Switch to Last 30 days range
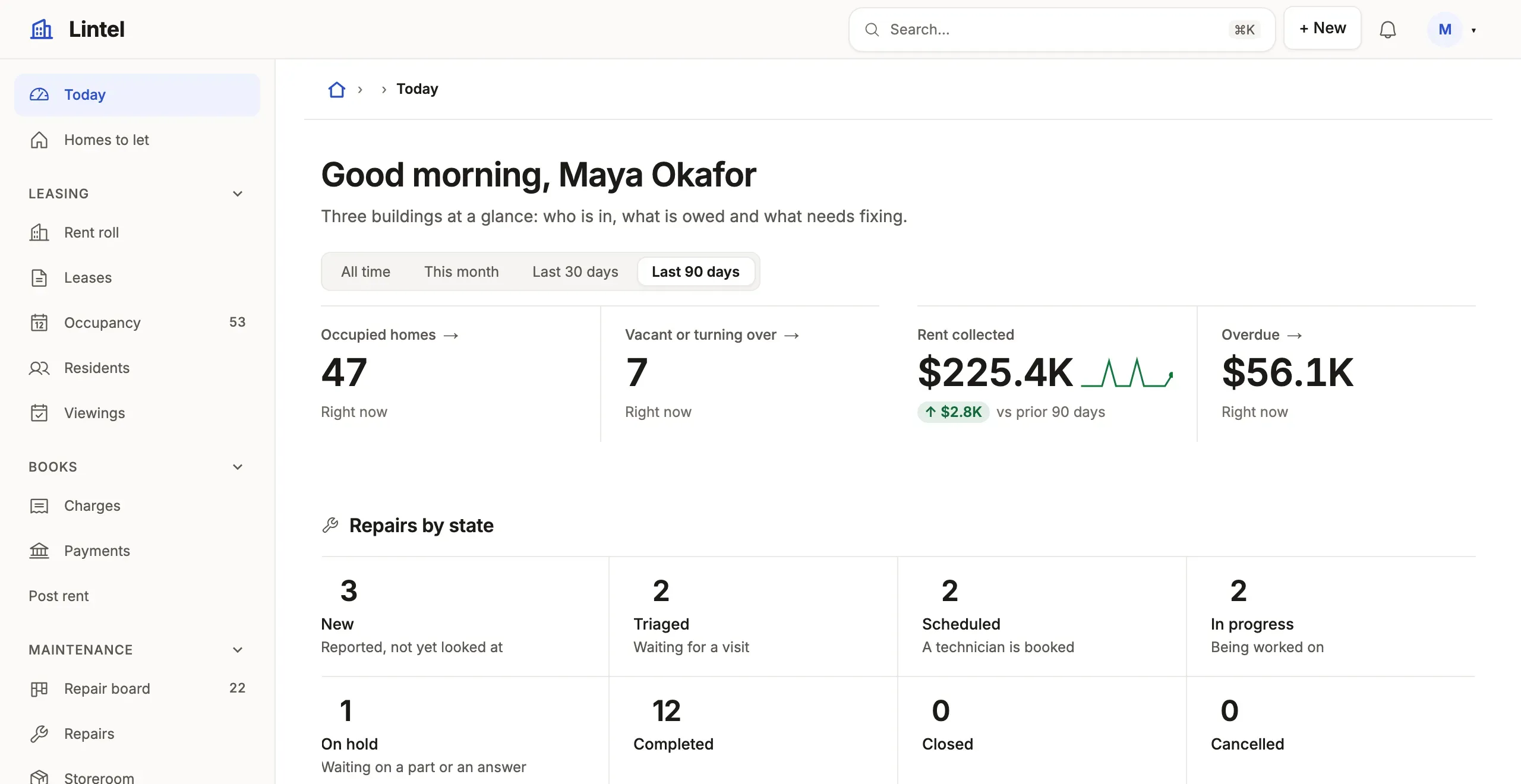 (575, 271)
